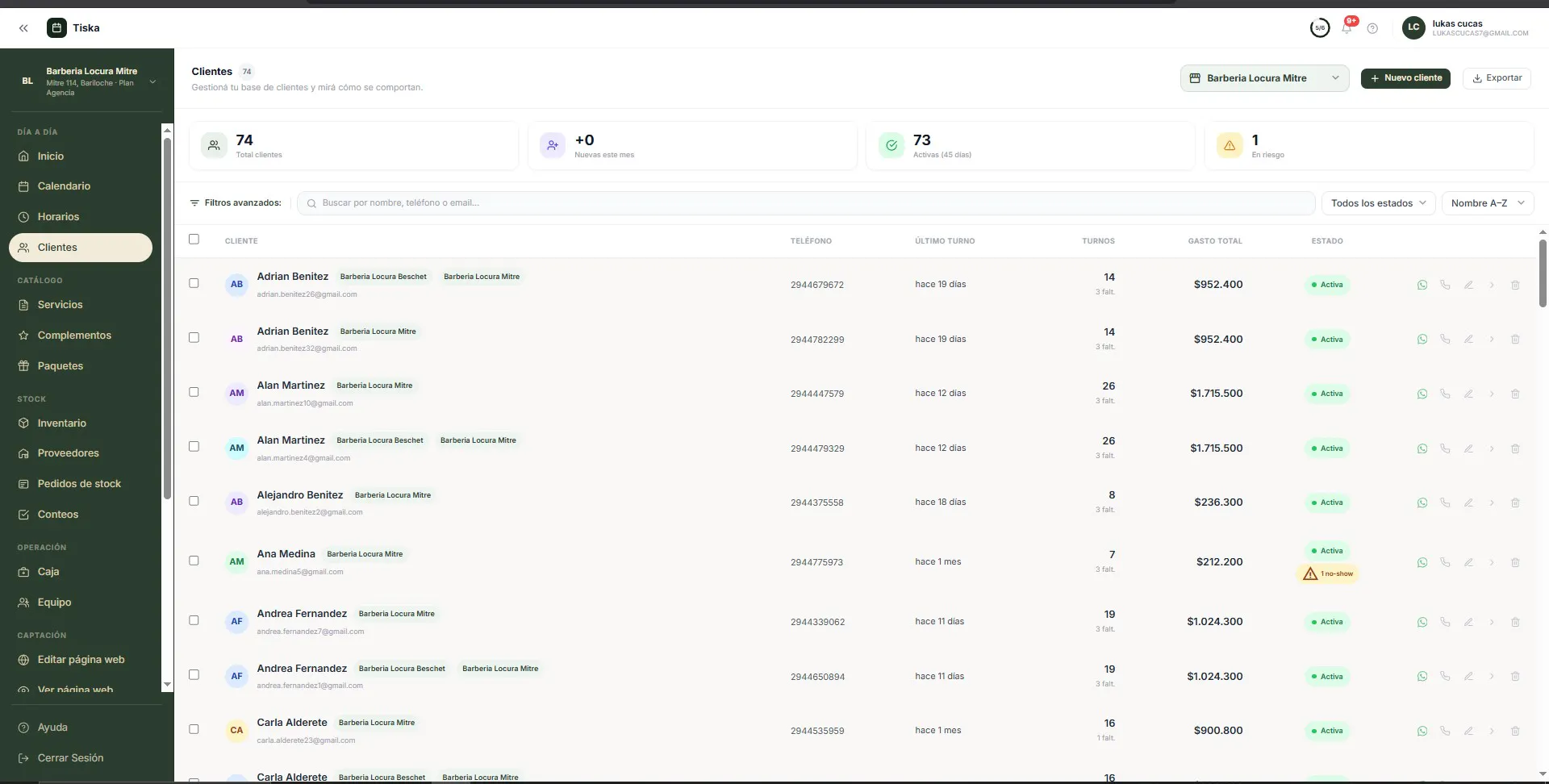Tick the Alejandro Benitez row checkbox
Viewport: 1549px width, 784px height.
click(194, 501)
